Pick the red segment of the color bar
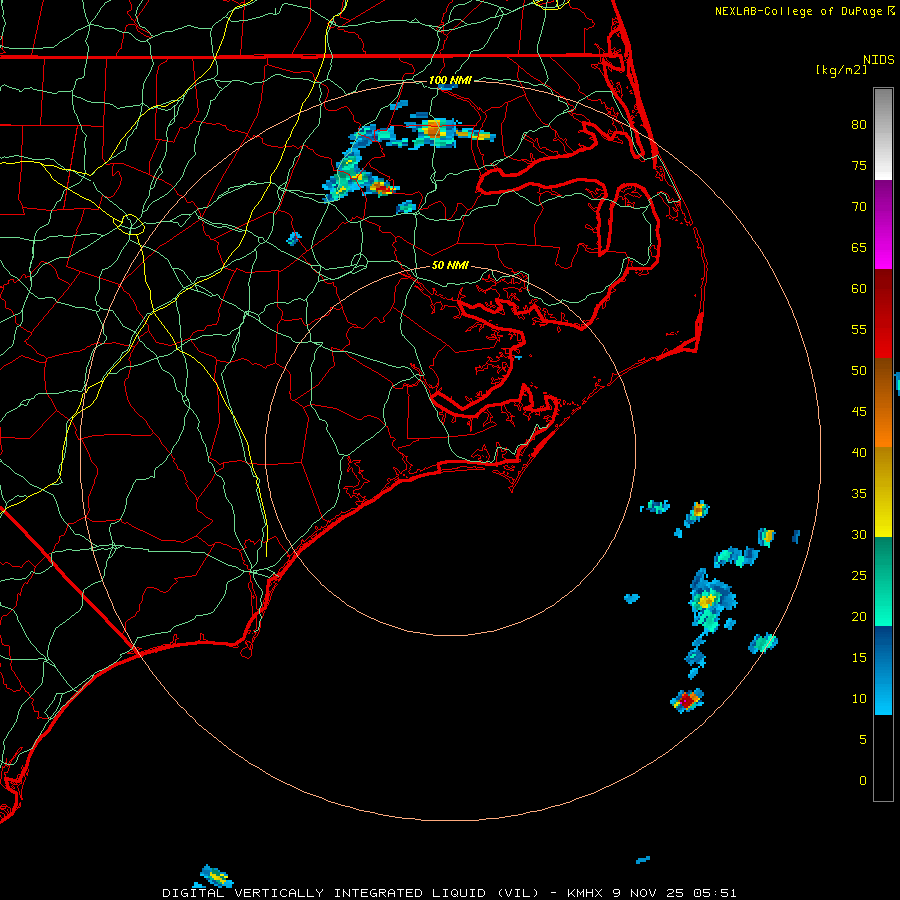This screenshot has width=900, height=900. point(883,314)
